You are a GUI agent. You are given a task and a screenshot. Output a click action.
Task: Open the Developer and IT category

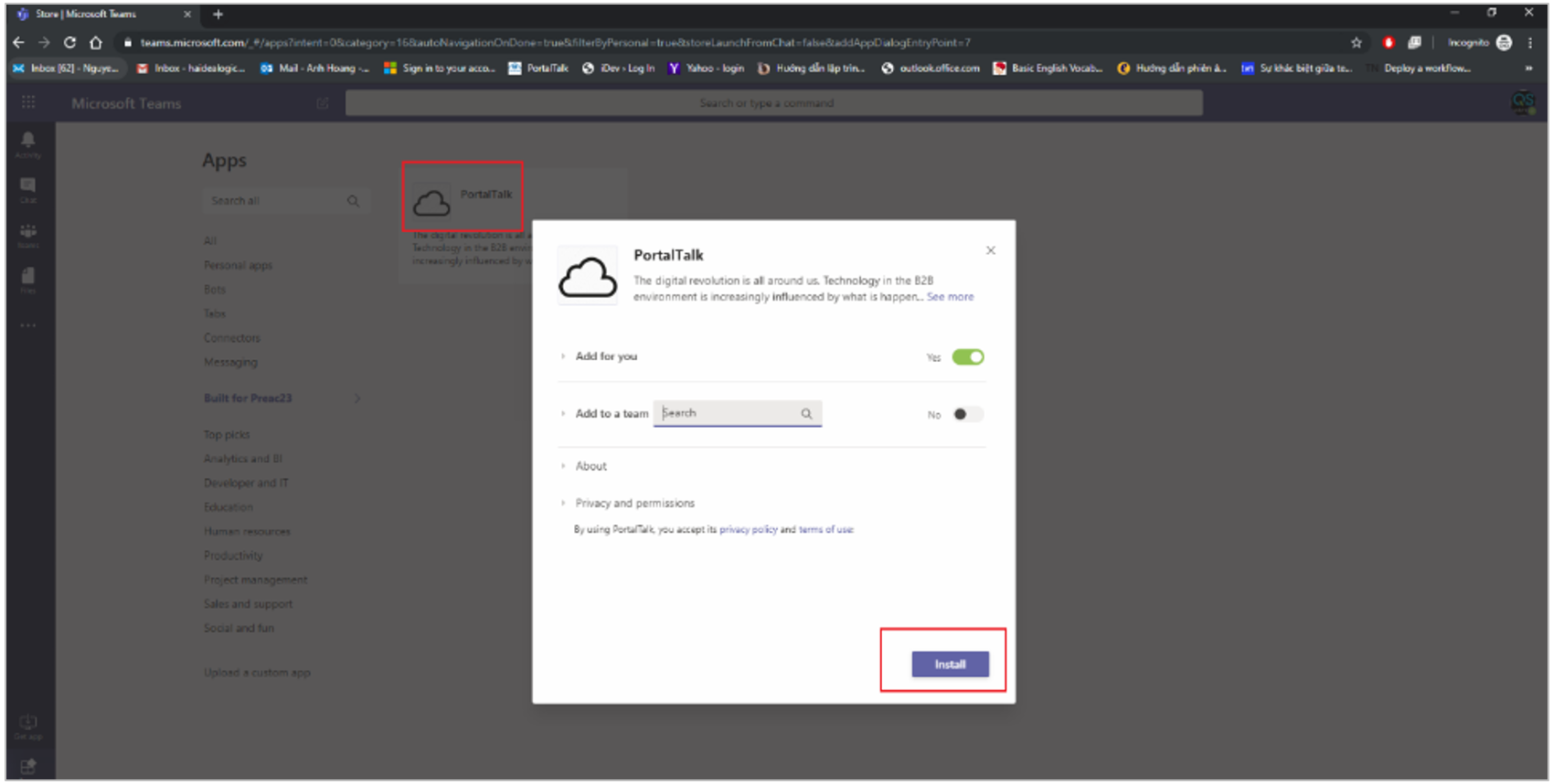point(246,483)
